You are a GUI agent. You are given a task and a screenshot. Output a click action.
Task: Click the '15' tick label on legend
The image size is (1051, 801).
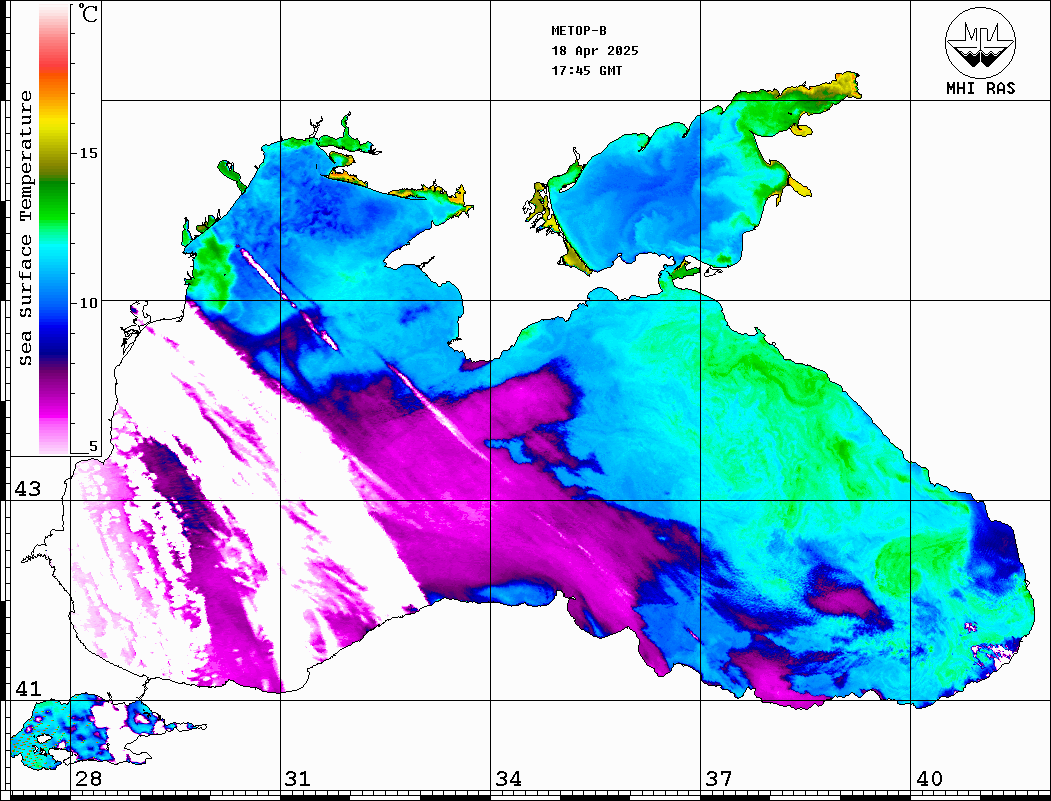coord(88,153)
